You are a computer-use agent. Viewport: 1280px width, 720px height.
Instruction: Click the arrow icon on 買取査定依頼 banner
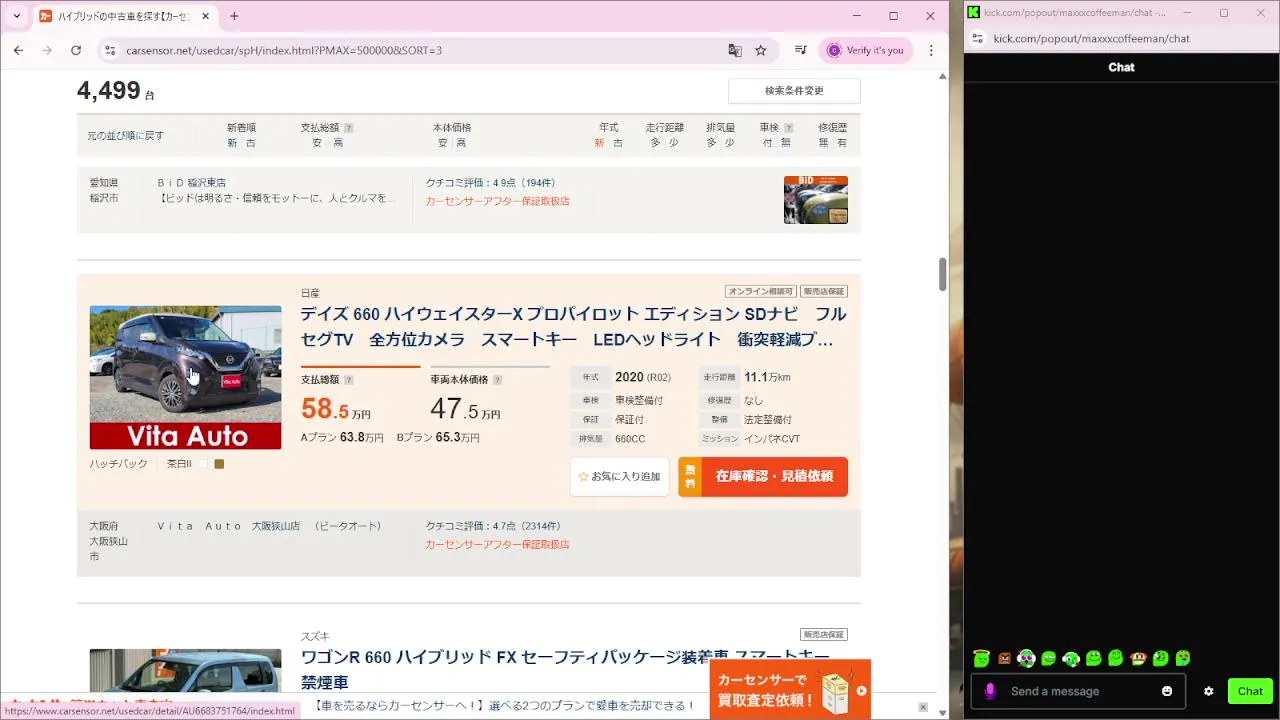861,690
